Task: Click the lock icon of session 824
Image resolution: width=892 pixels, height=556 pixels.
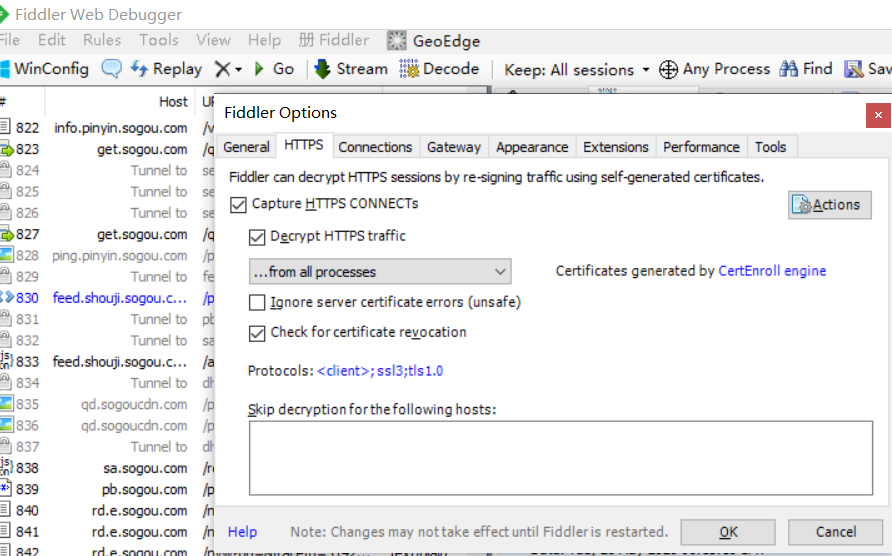Action: pyautogui.click(x=6, y=170)
